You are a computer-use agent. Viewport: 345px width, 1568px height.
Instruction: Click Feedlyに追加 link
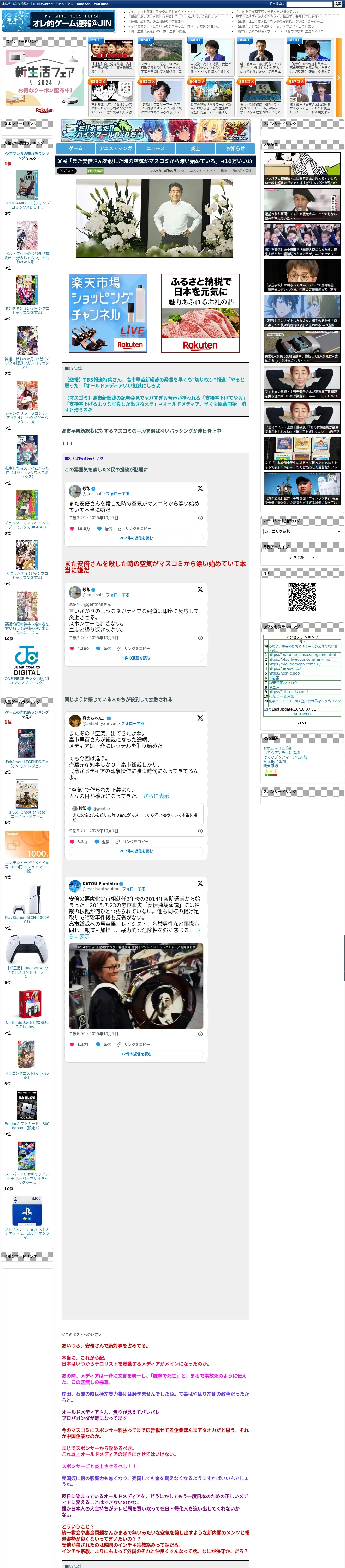pos(274,762)
